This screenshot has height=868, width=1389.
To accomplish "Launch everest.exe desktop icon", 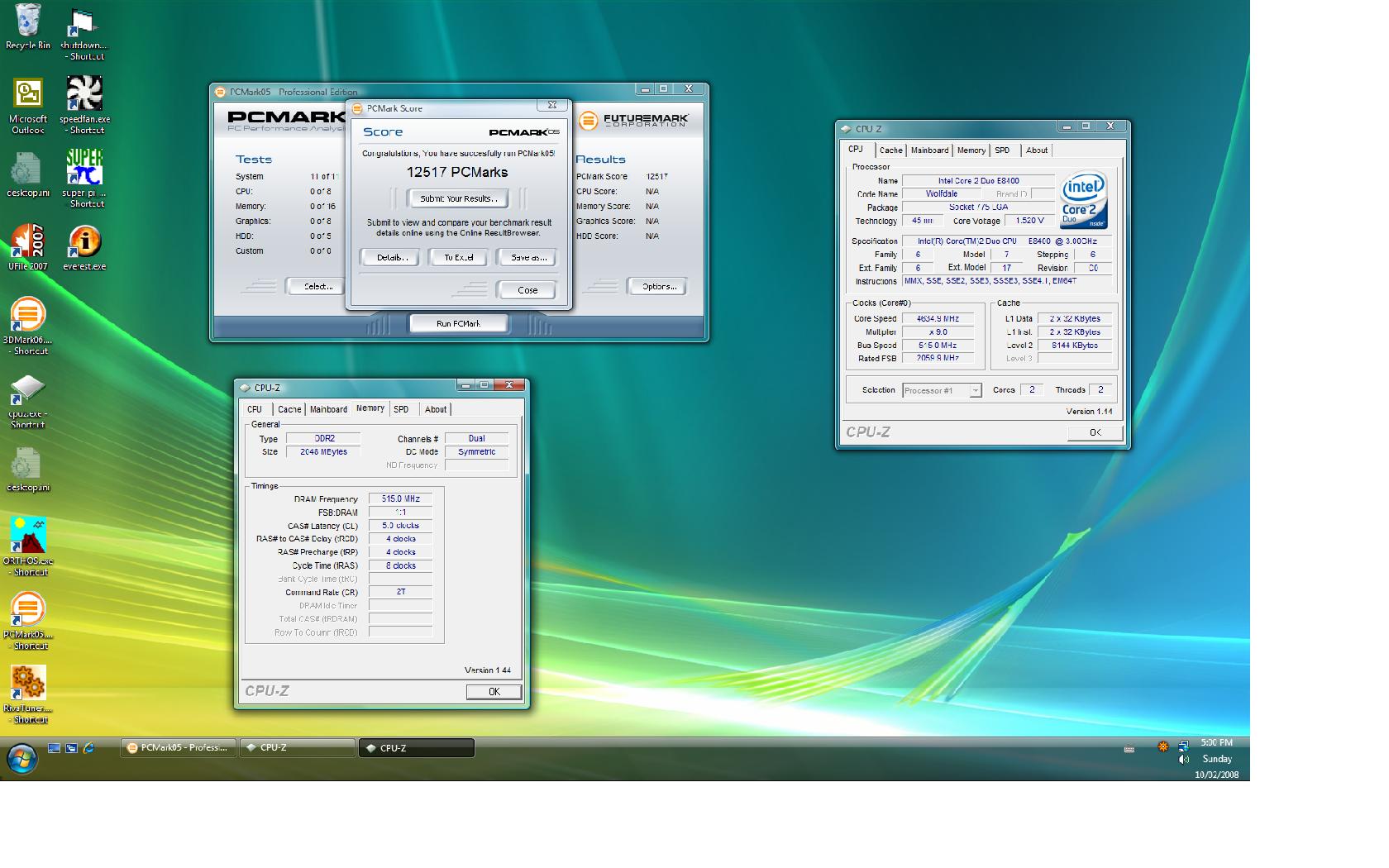I will click(84, 247).
